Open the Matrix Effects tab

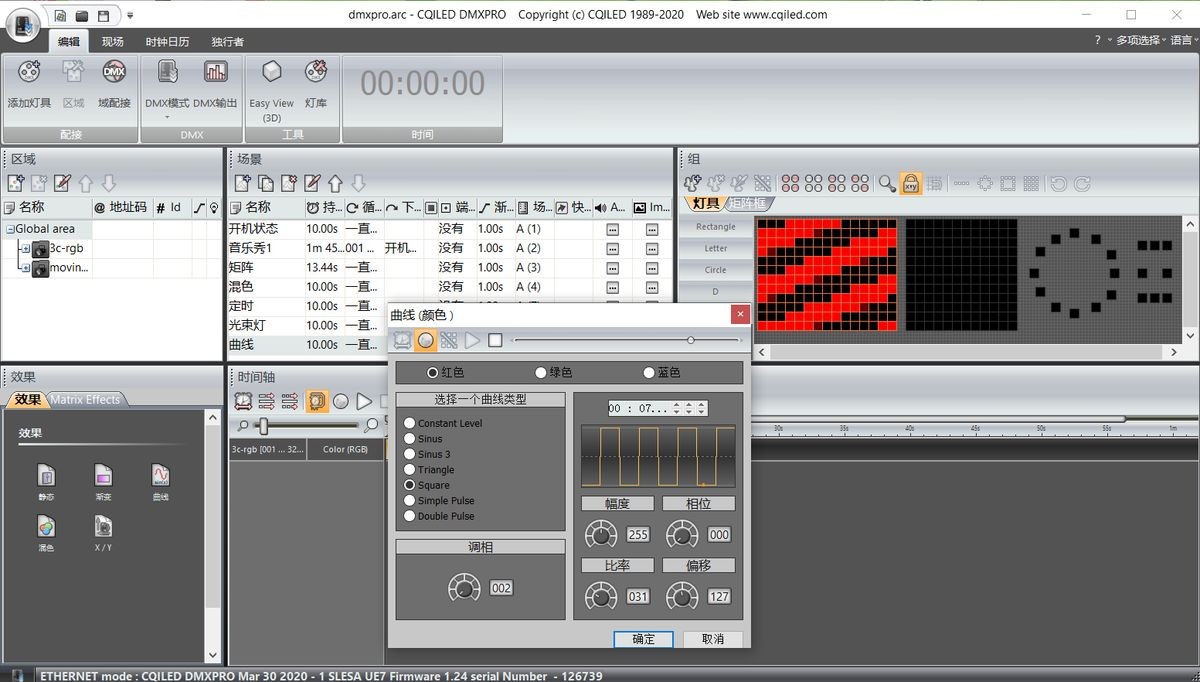[x=85, y=400]
